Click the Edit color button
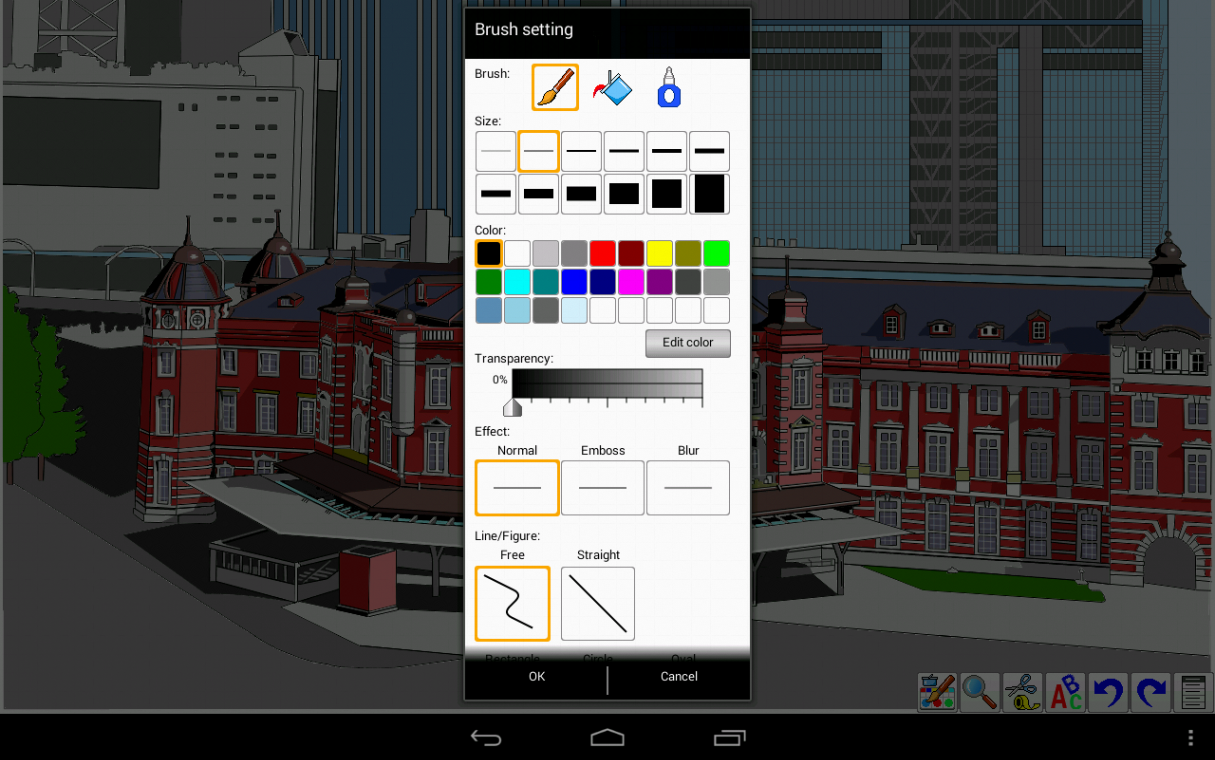The image size is (1215, 760). (x=688, y=343)
